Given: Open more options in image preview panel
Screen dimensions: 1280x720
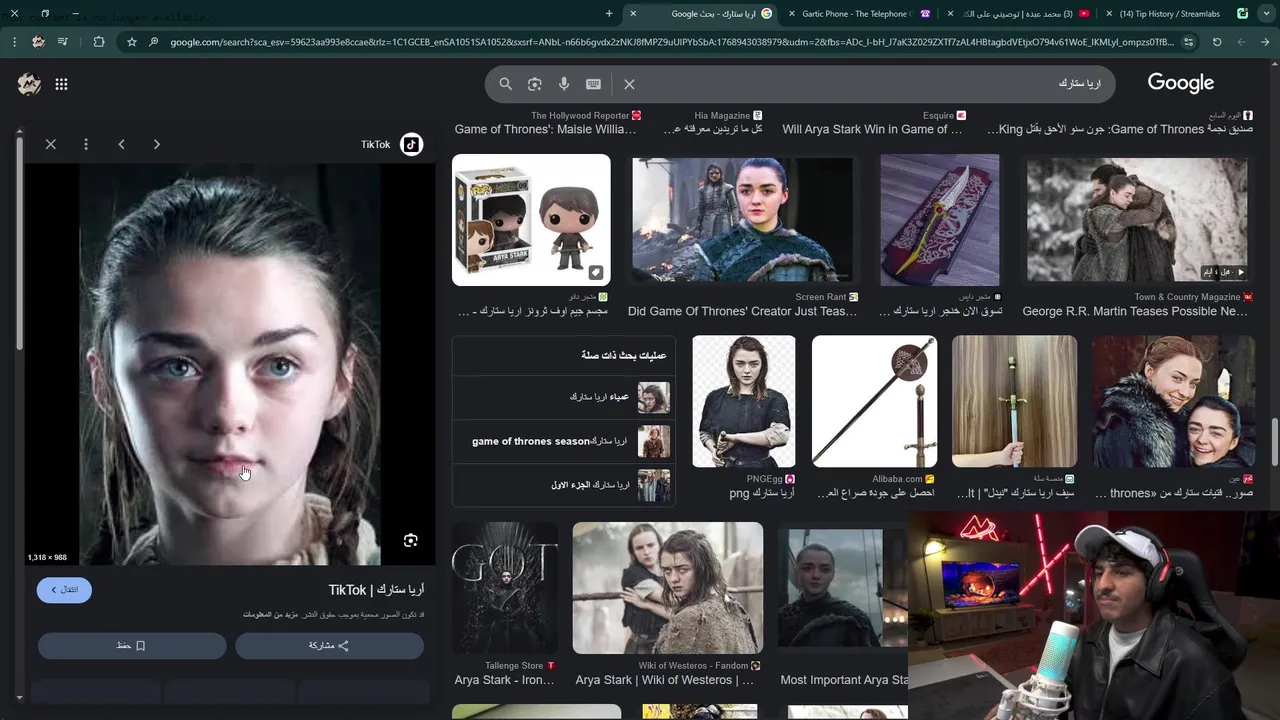Looking at the screenshot, I should click(x=86, y=144).
